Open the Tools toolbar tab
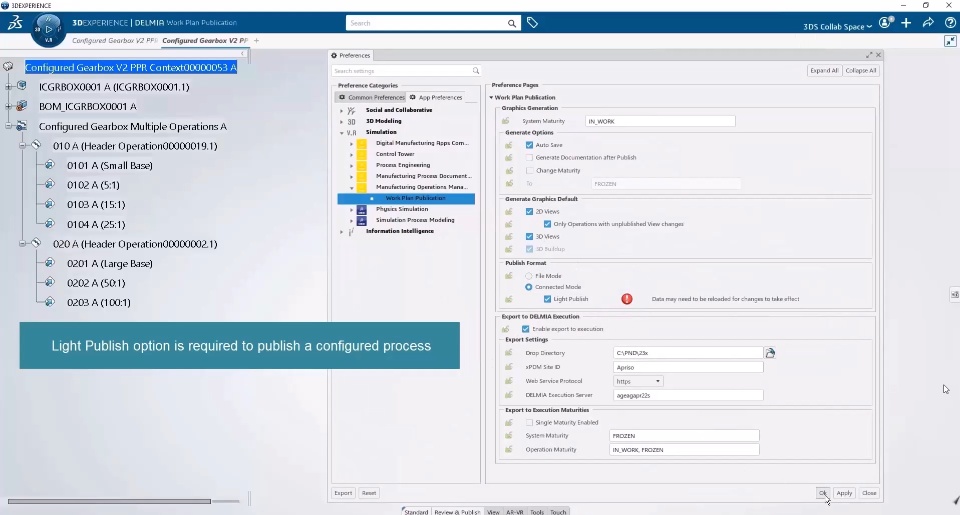960x515 pixels. tap(537, 511)
